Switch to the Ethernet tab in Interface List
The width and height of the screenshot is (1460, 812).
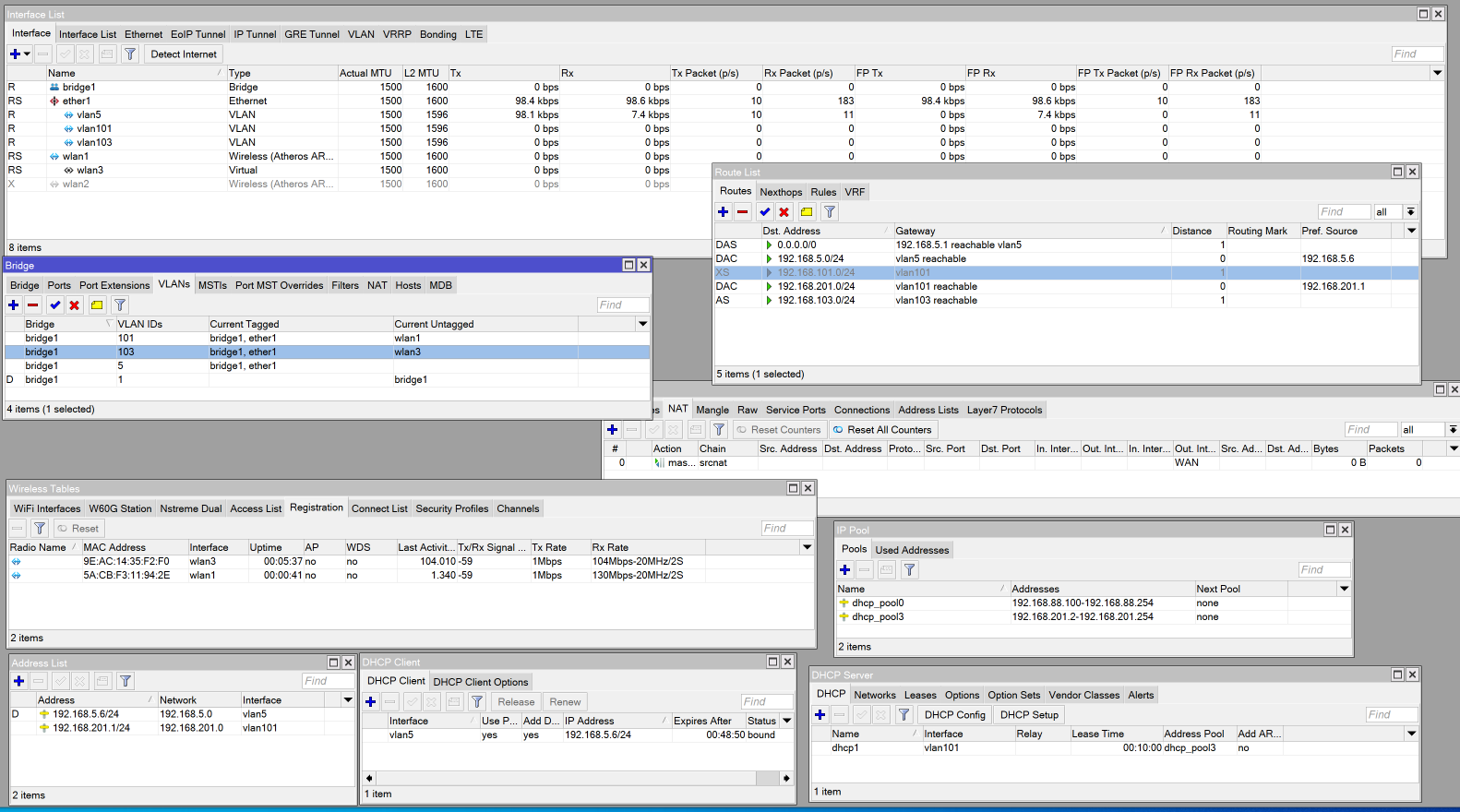coord(144,34)
